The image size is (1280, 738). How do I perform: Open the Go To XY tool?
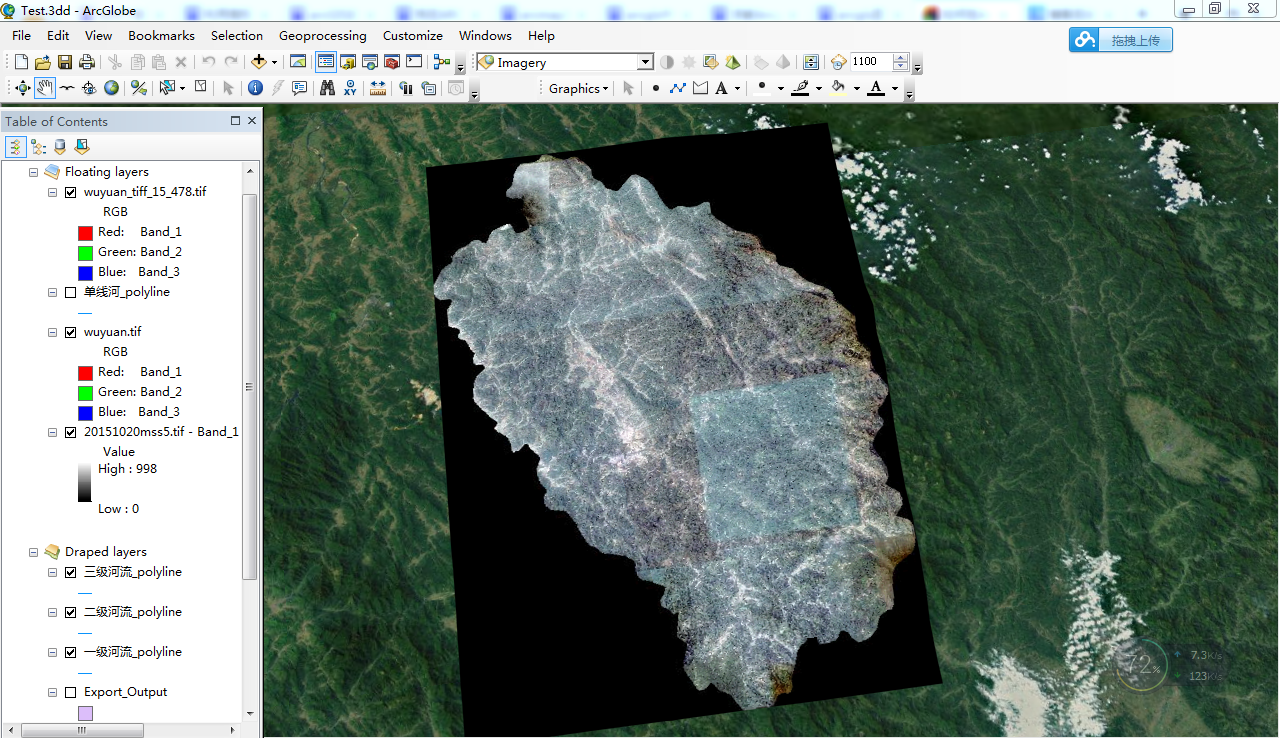click(350, 88)
